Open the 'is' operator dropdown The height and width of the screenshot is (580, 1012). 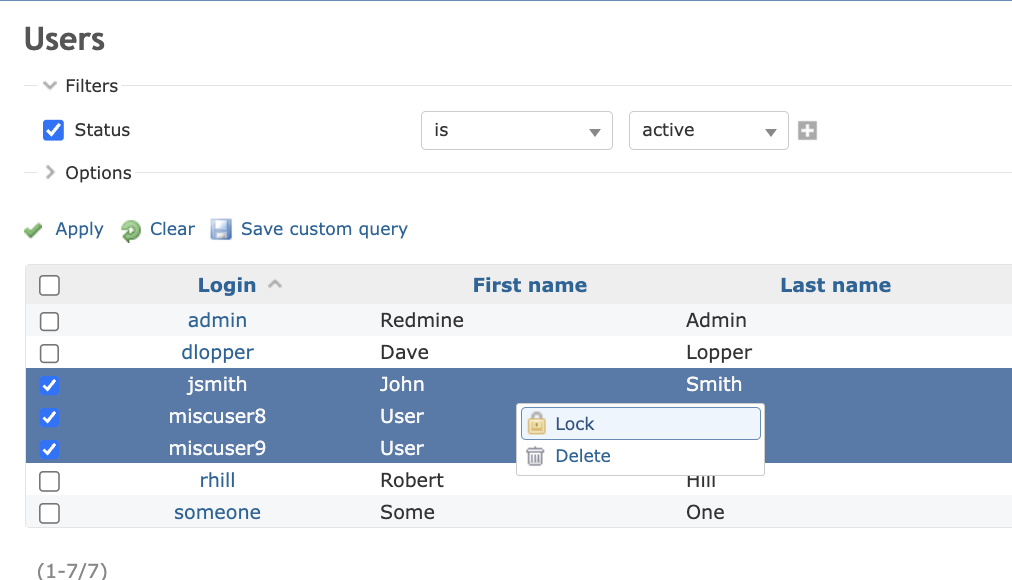point(516,130)
